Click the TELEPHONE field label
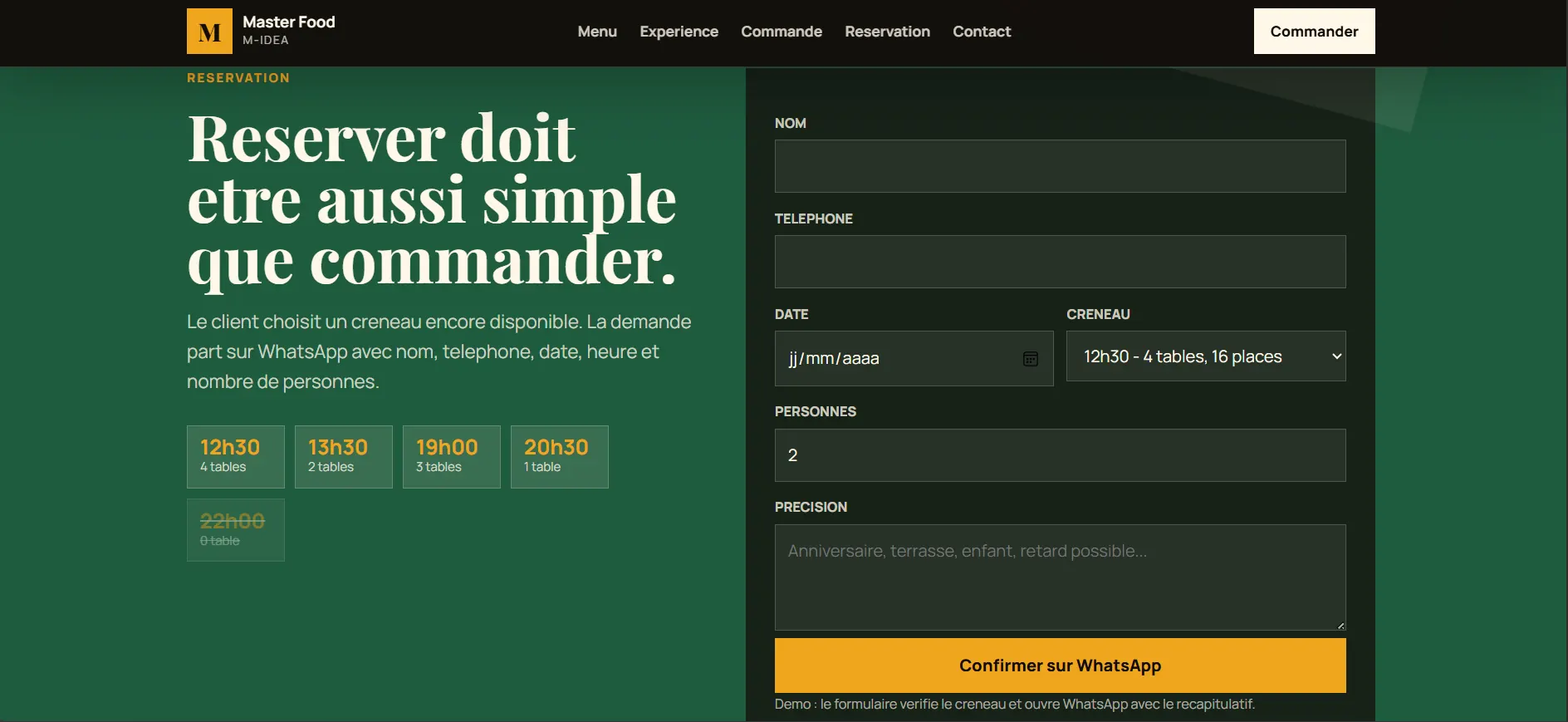This screenshot has width=1568, height=722. [x=814, y=219]
